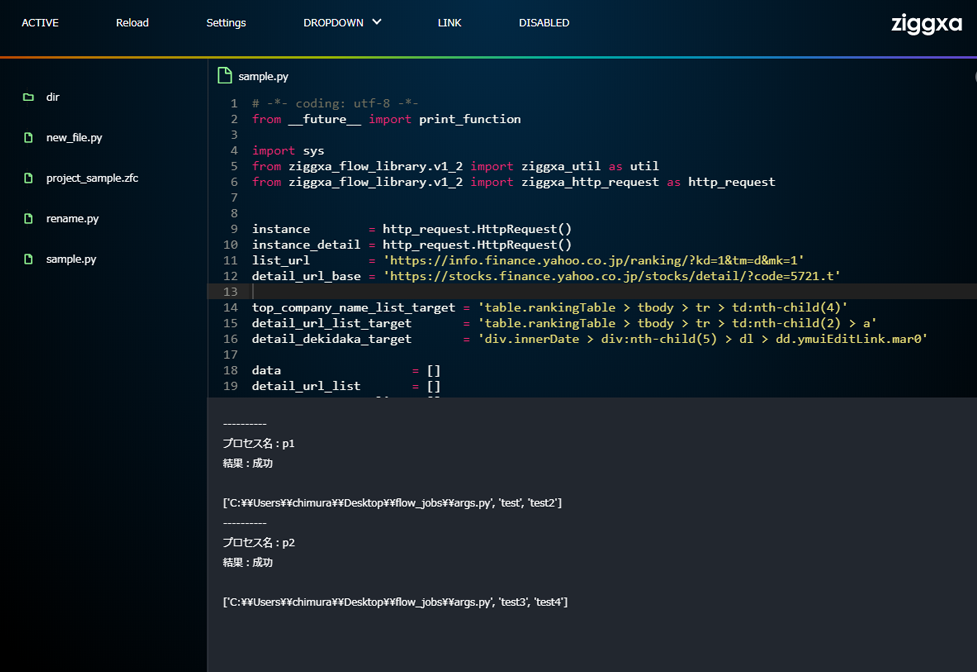This screenshot has width=977, height=672.
Task: Click the 'data' variable on line 18
Action: (266, 371)
